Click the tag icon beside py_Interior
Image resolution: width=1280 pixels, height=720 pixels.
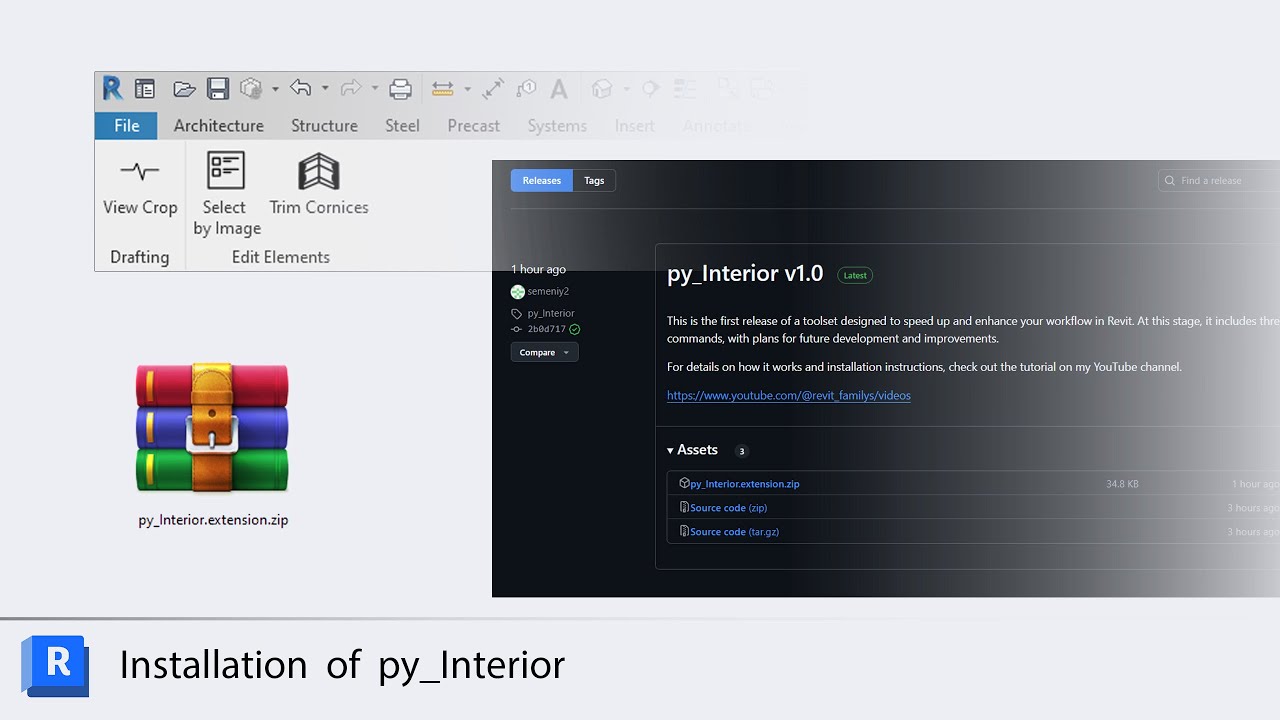(x=516, y=313)
